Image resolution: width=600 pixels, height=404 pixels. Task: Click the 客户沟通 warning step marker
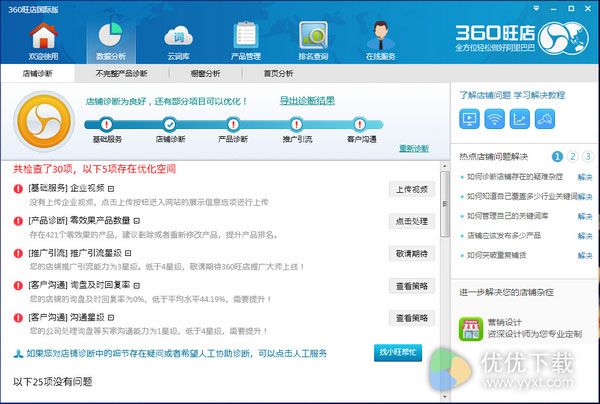tap(359, 124)
